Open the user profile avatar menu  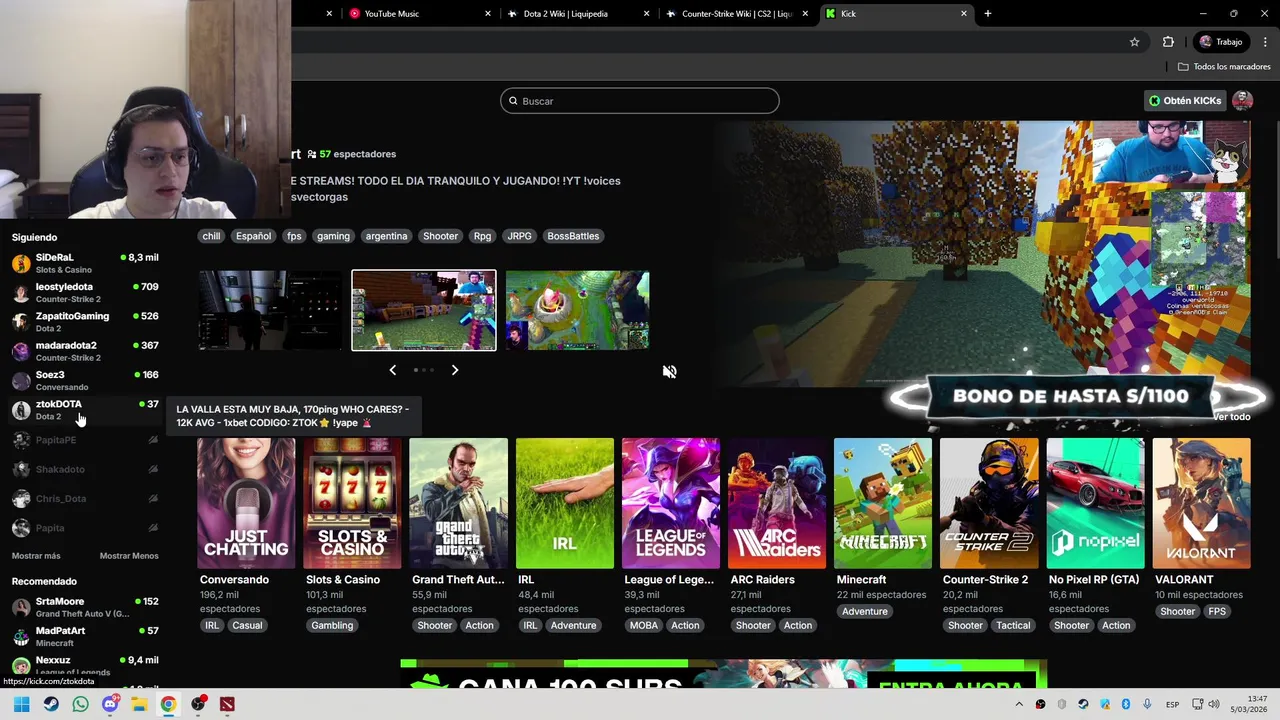pos(1242,101)
